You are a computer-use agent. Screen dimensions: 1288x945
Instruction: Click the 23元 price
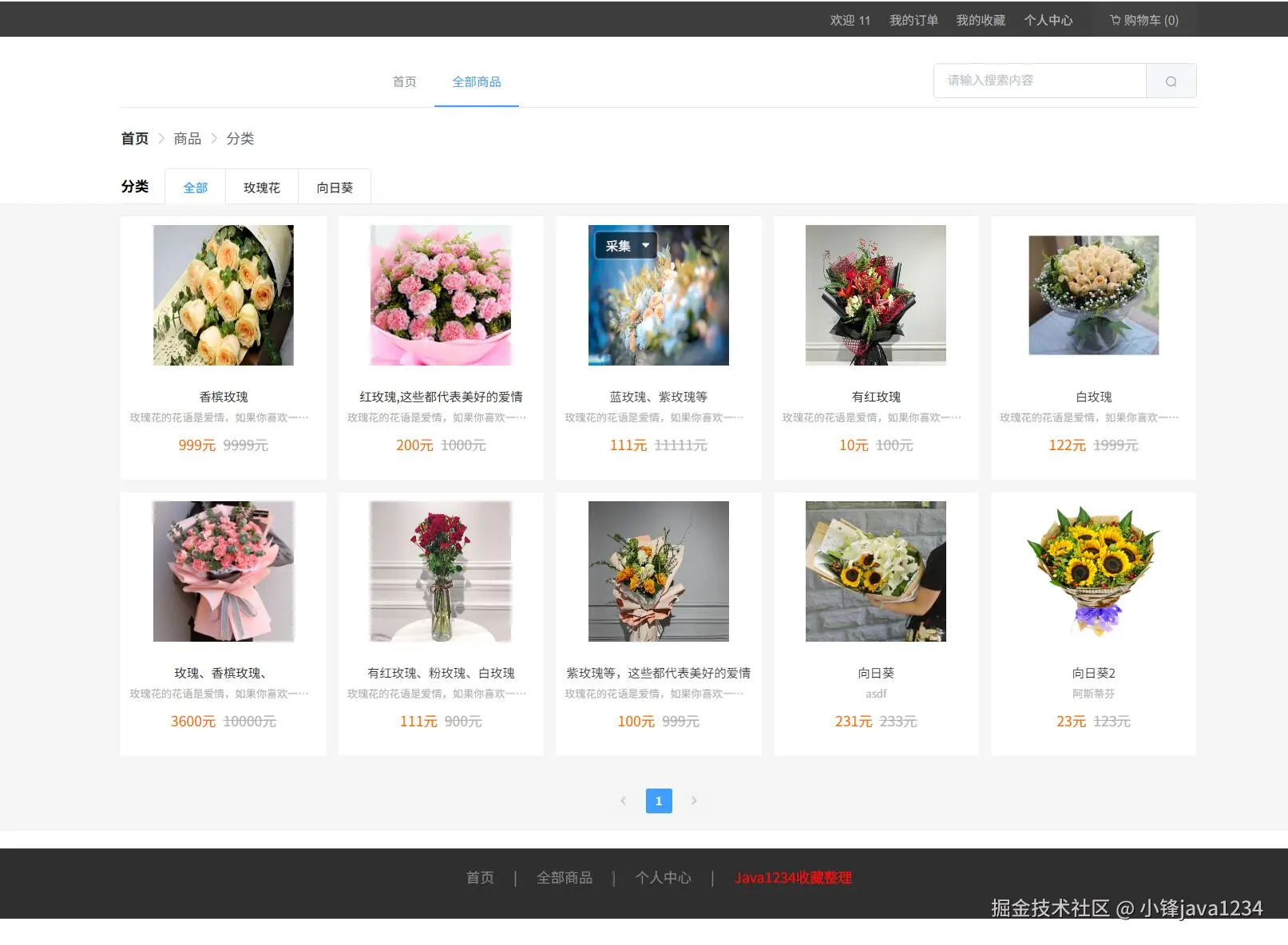point(1072,722)
